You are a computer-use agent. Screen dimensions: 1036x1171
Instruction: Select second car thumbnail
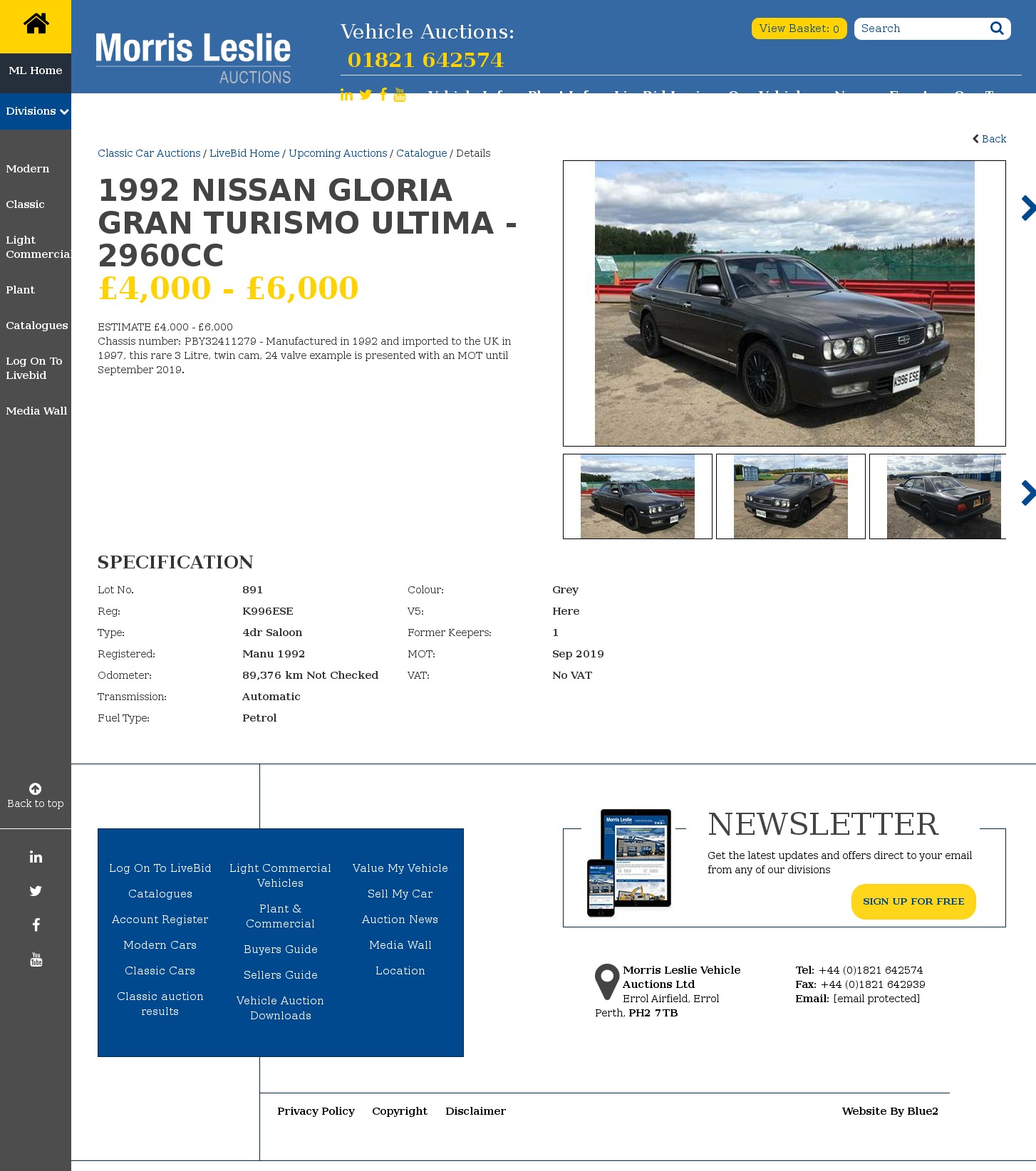click(791, 496)
